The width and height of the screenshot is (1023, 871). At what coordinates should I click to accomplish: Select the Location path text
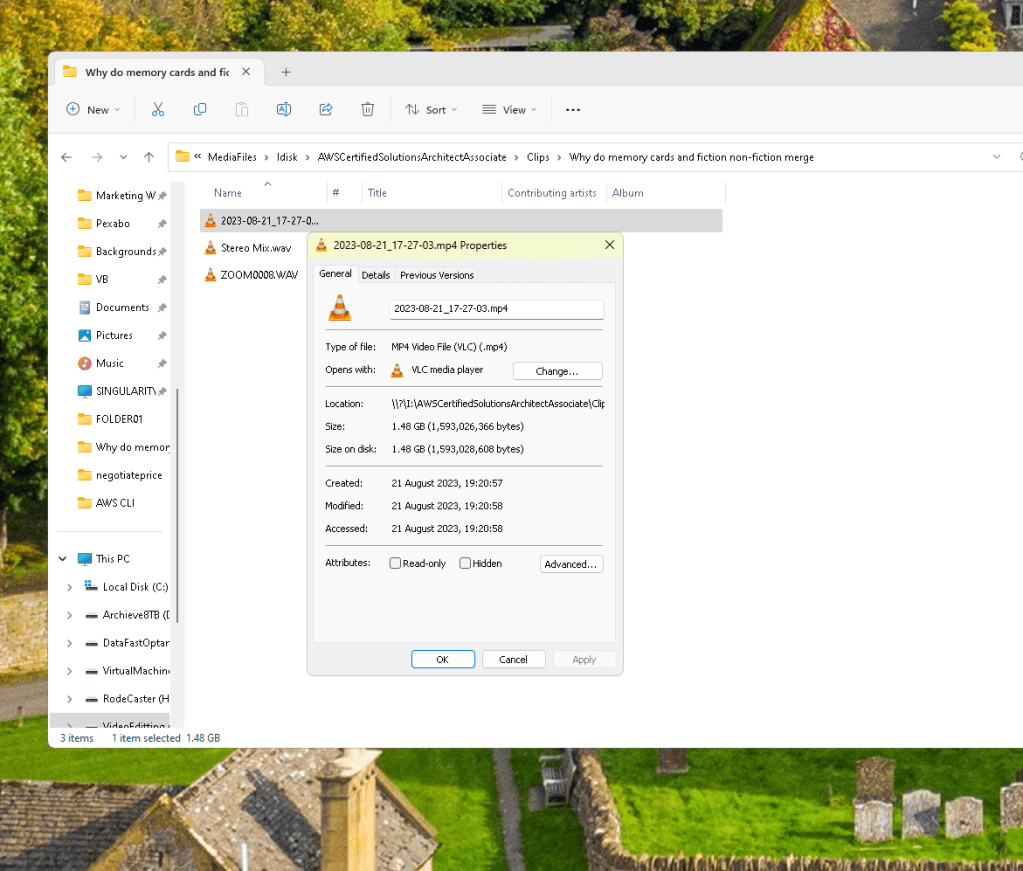(498, 404)
